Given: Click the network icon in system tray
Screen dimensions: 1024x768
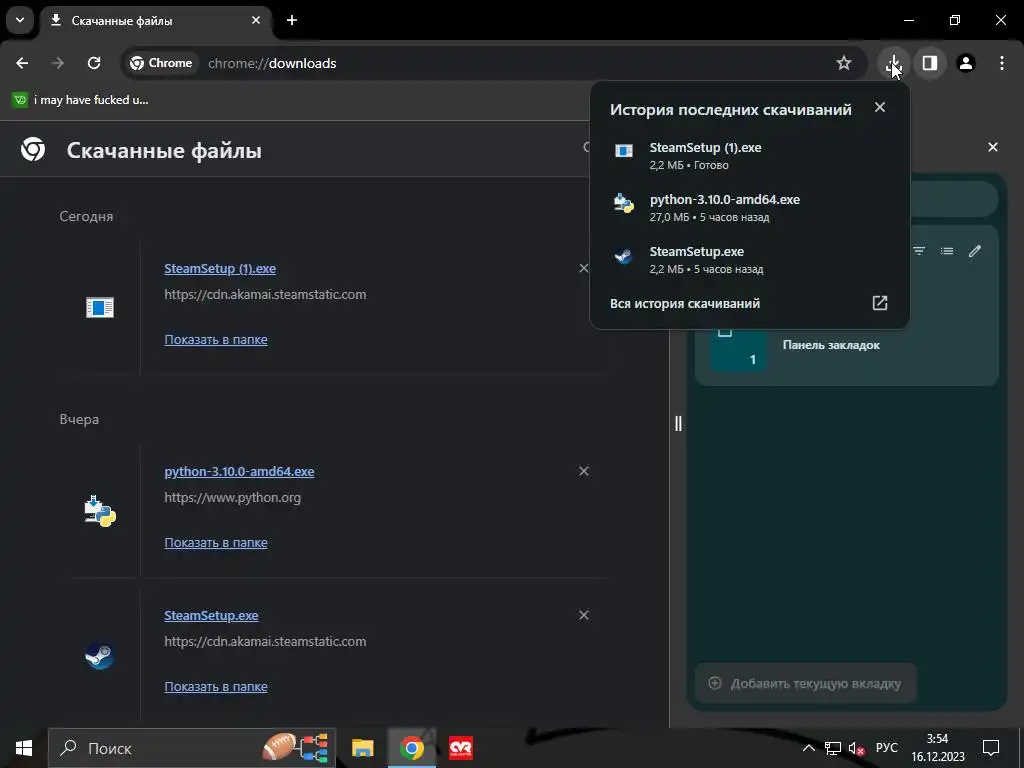Looking at the screenshot, I should pyautogui.click(x=833, y=748).
